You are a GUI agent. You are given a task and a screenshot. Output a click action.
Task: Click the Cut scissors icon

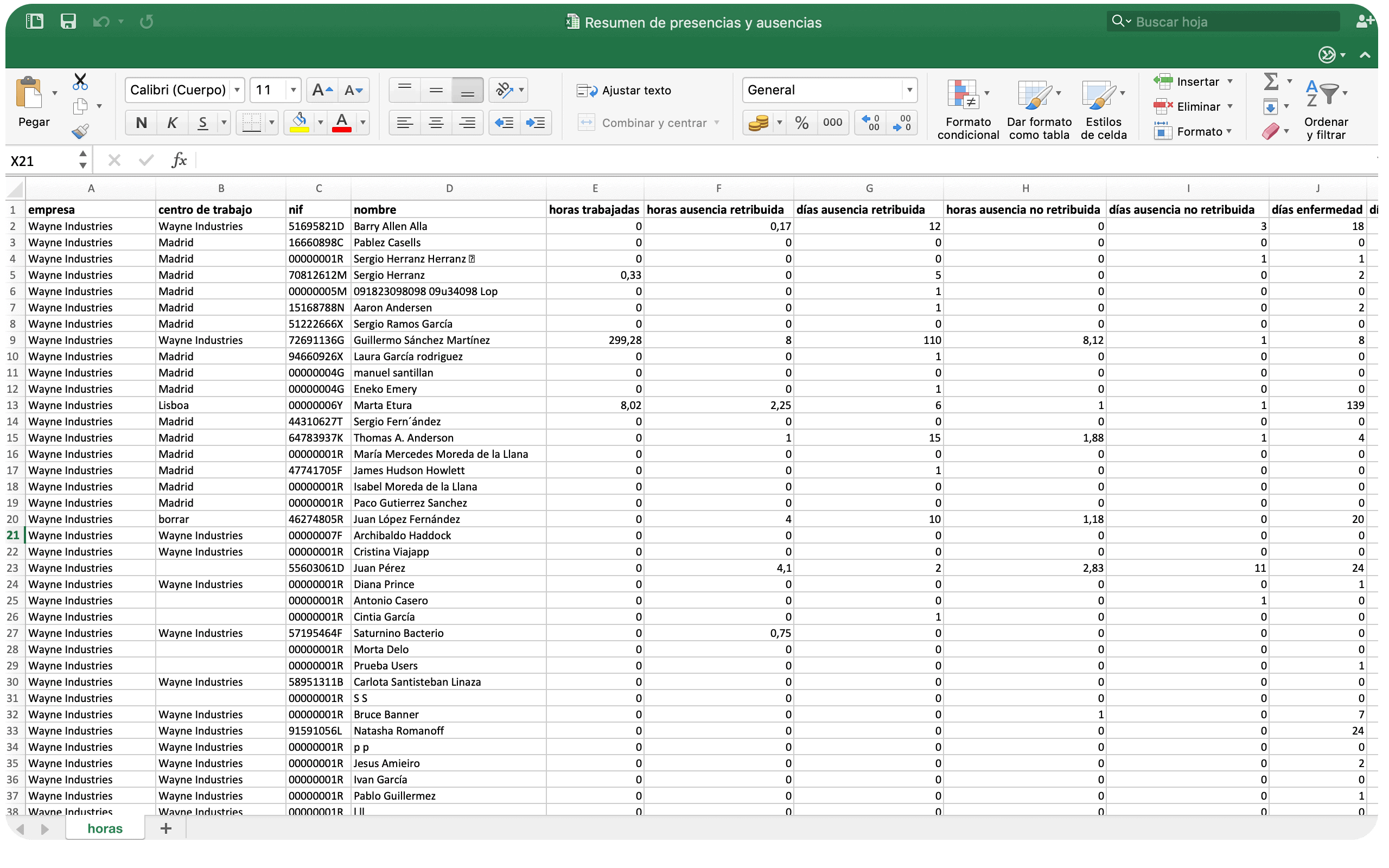(80, 81)
